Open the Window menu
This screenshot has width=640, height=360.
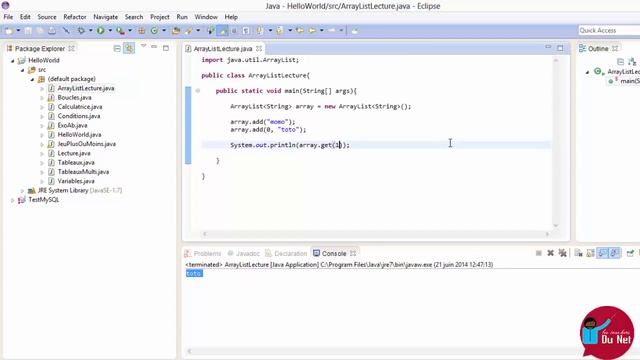(206, 17)
